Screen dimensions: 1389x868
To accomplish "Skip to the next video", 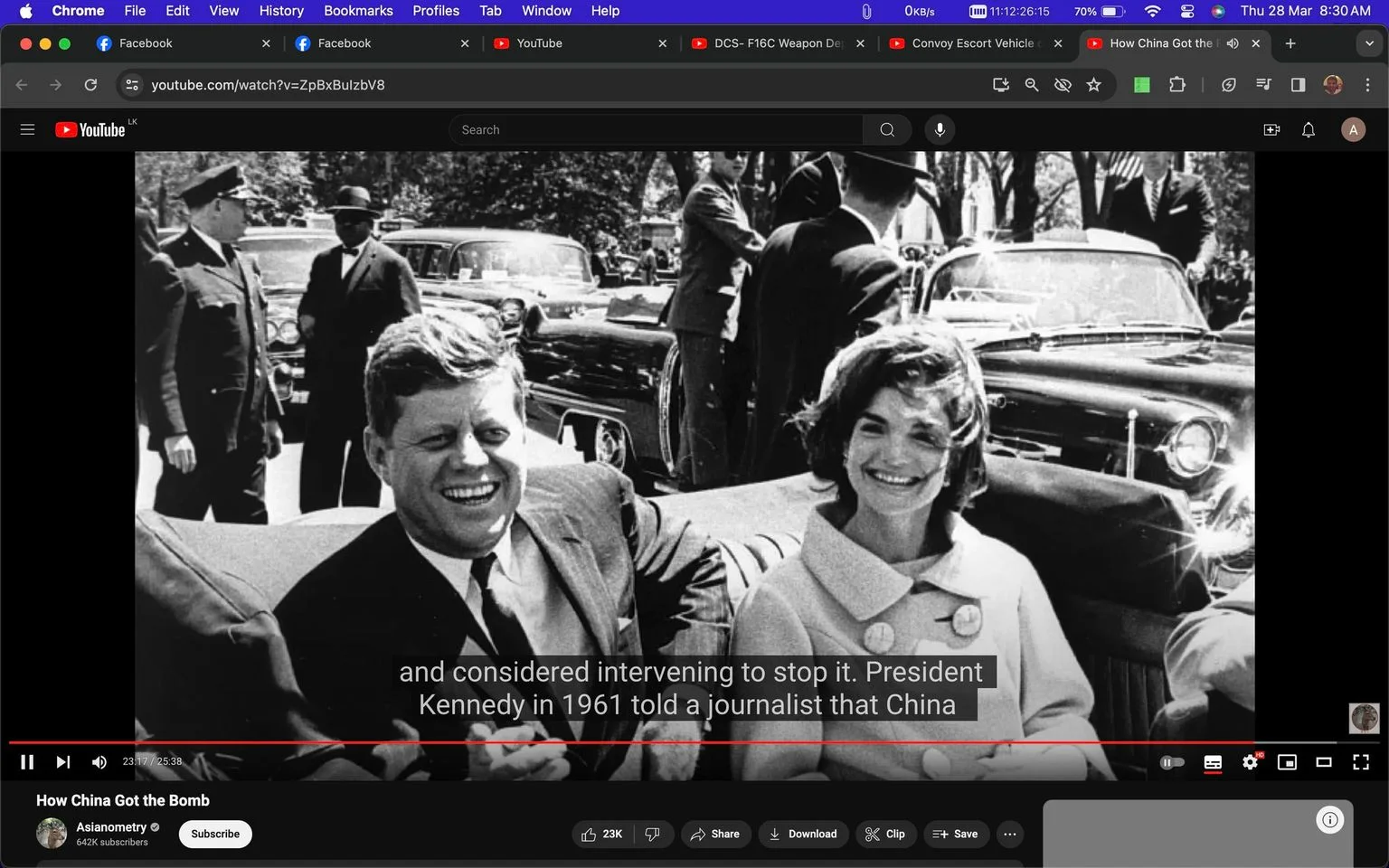I will coord(62,762).
